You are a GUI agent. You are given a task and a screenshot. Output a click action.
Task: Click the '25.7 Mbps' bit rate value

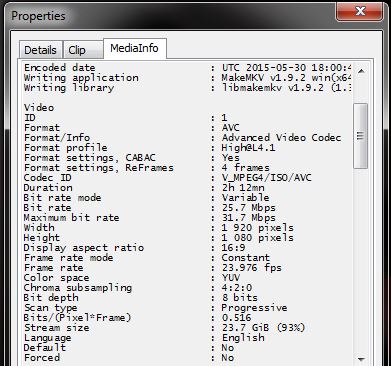click(249, 208)
